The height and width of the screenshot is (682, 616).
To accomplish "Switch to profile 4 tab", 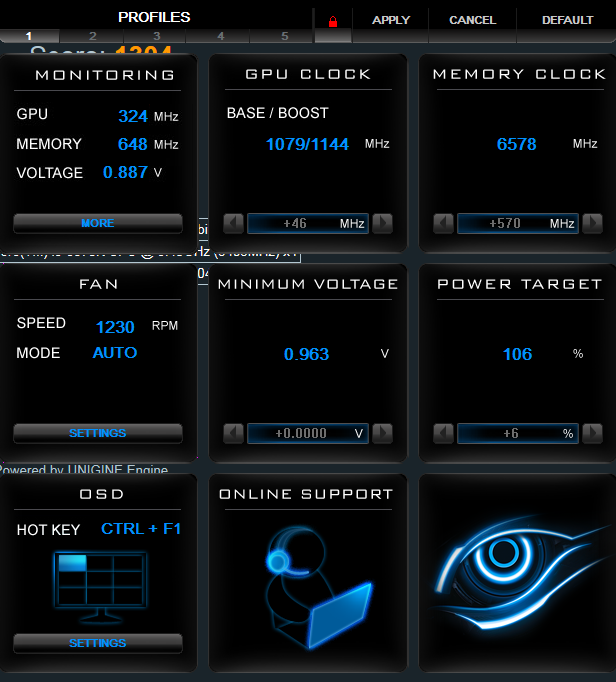I will 221,36.
